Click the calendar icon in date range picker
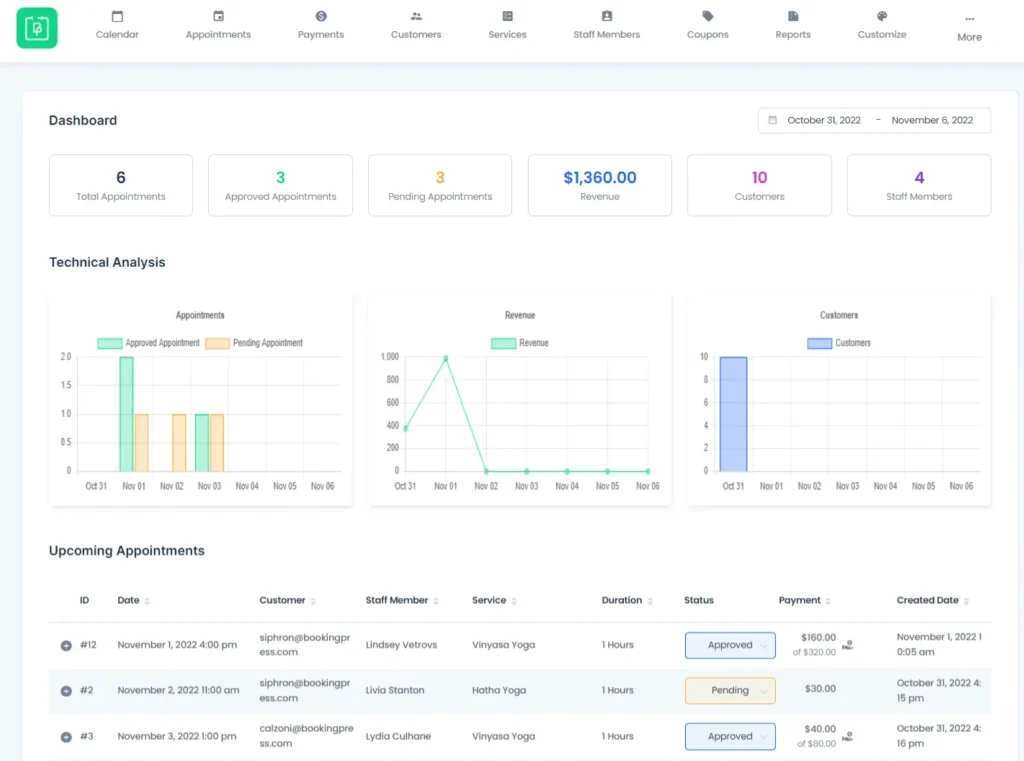This screenshot has width=1024, height=761. [x=771, y=119]
